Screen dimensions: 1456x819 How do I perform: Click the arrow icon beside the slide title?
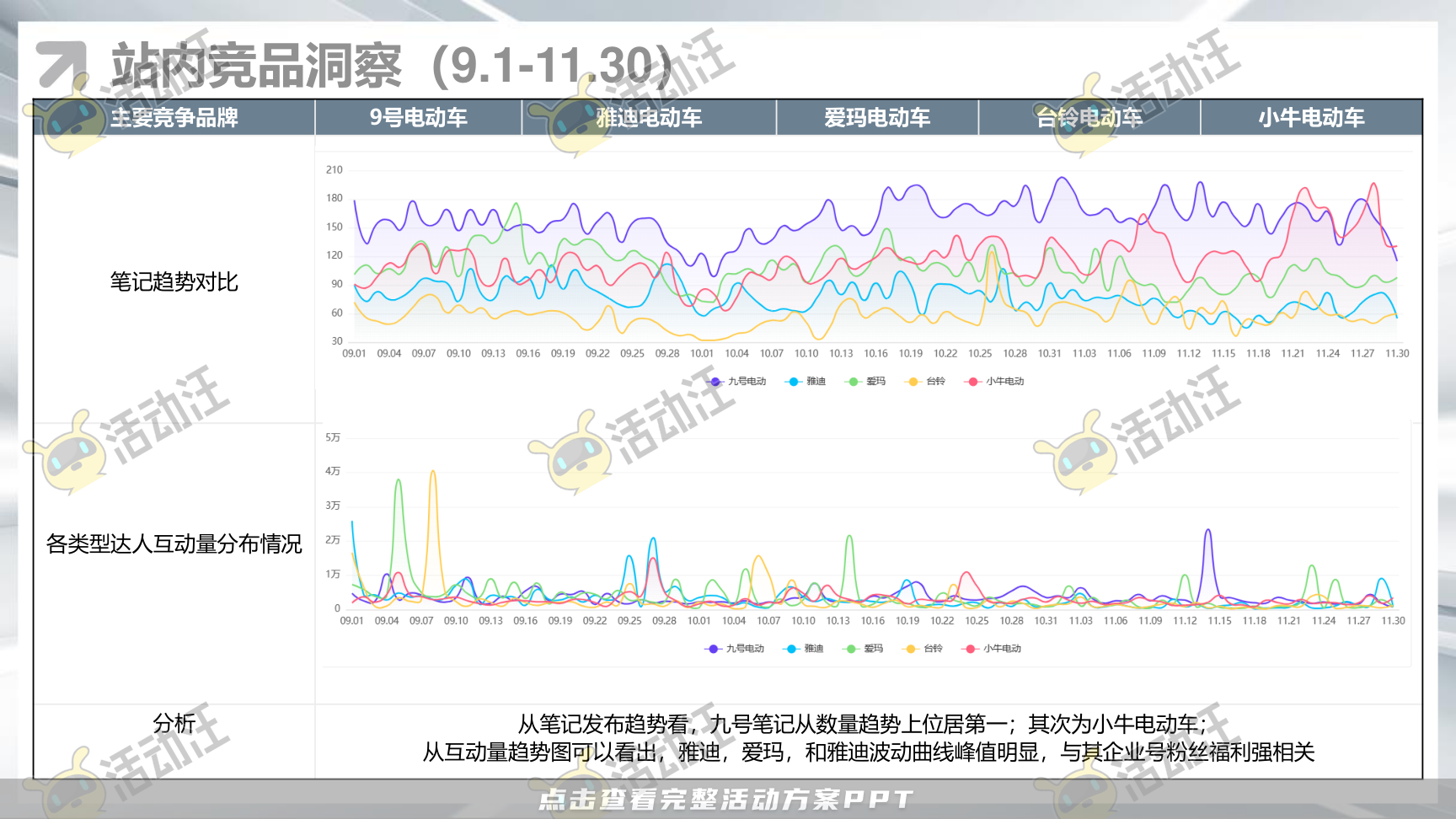(62, 65)
